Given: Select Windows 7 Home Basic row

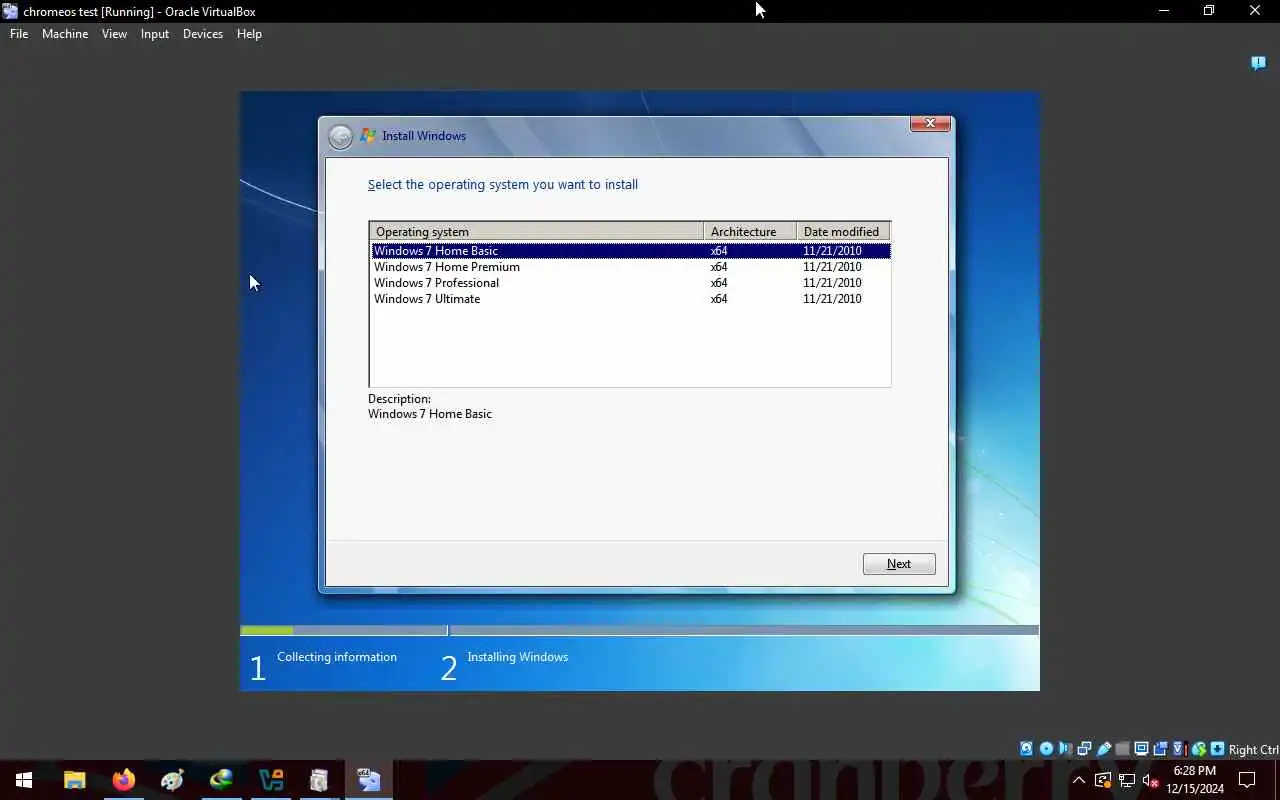Looking at the screenshot, I should click(630, 251).
